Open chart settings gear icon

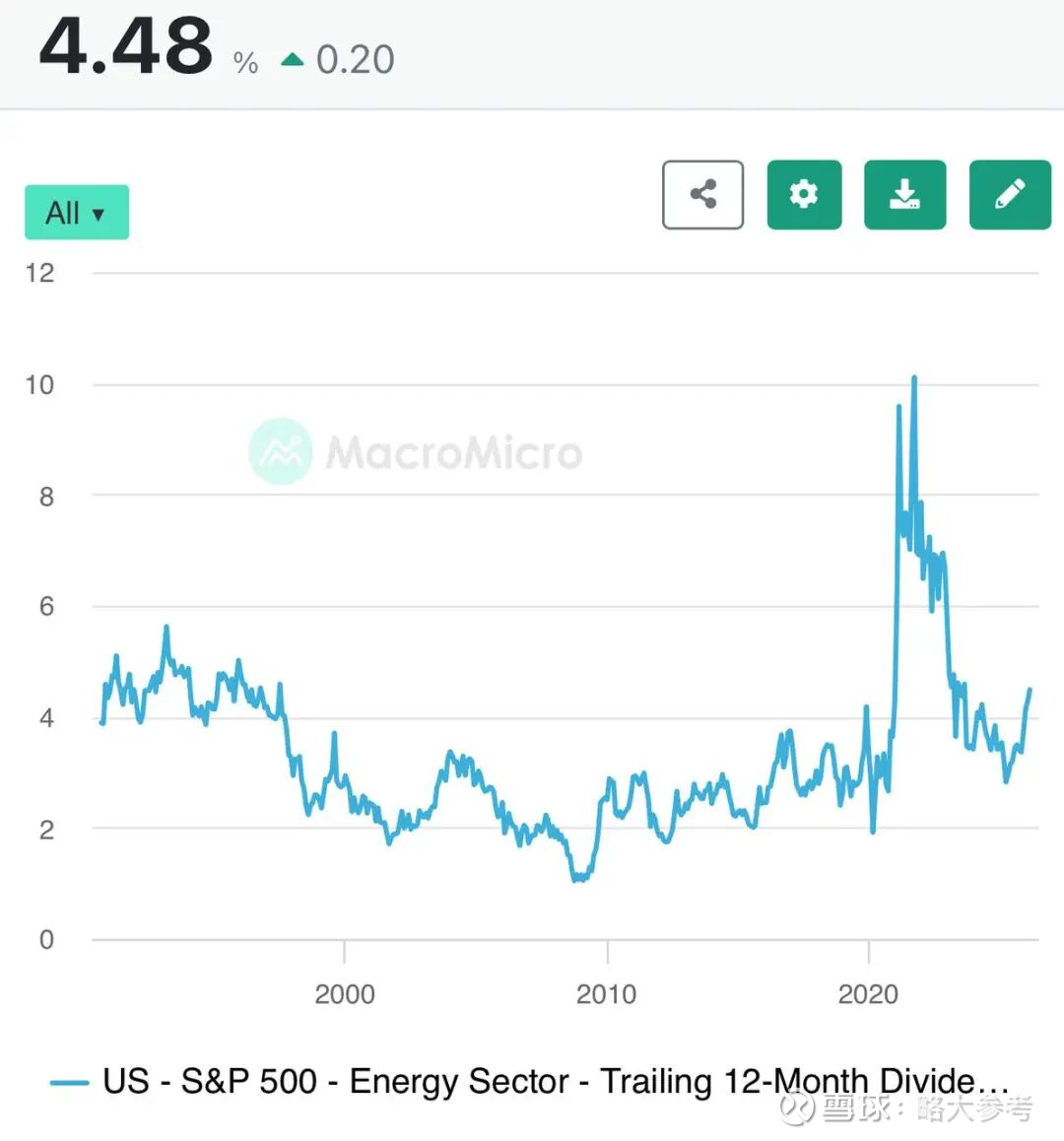(804, 194)
